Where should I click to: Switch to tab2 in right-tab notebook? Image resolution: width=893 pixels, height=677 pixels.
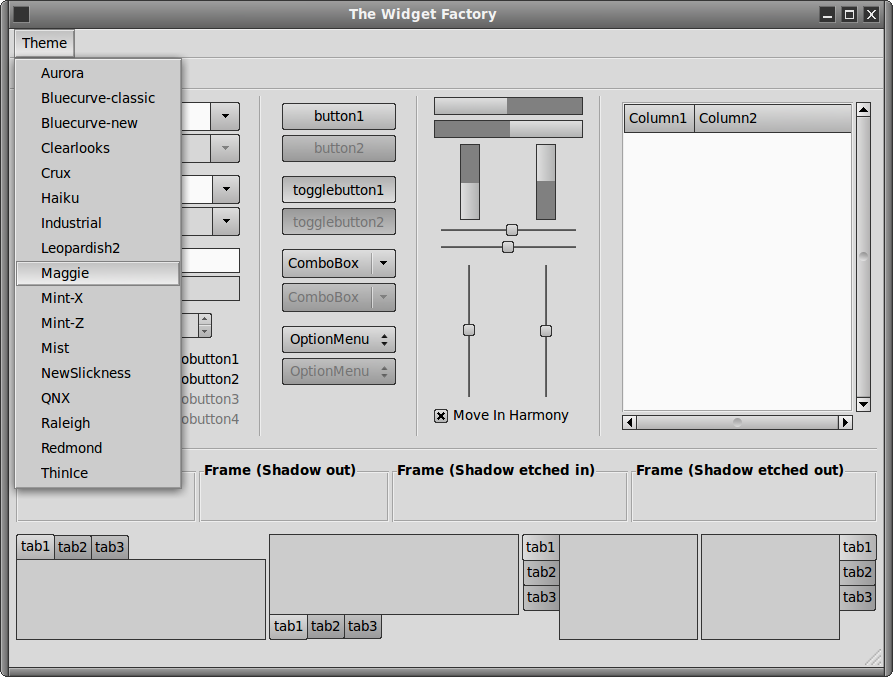858,572
